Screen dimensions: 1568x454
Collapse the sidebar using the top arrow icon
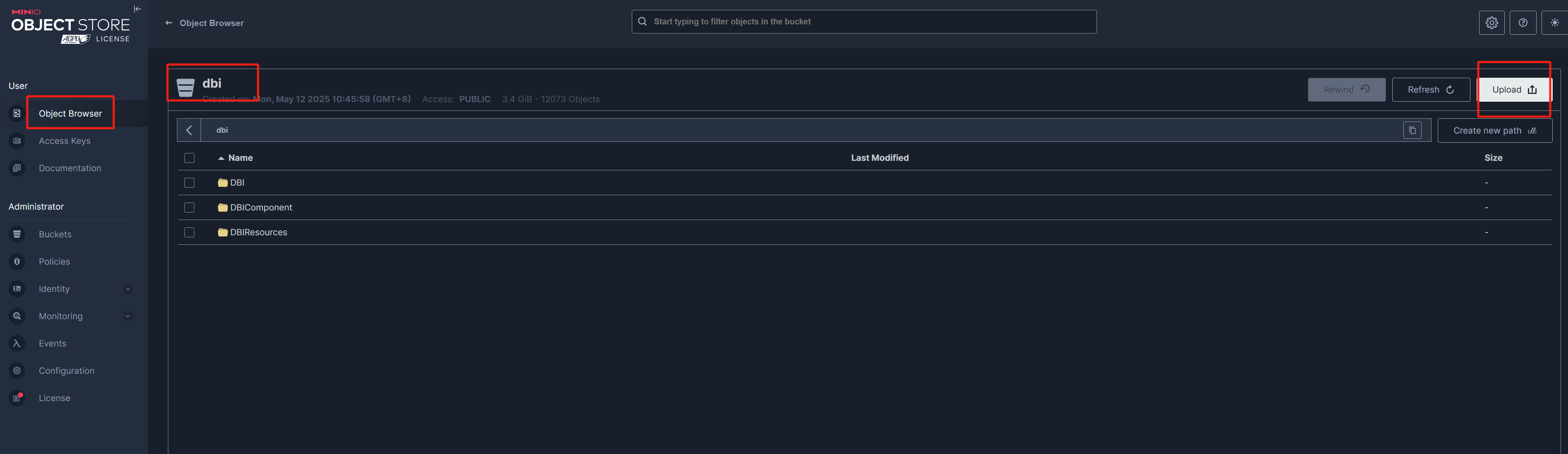pos(137,9)
